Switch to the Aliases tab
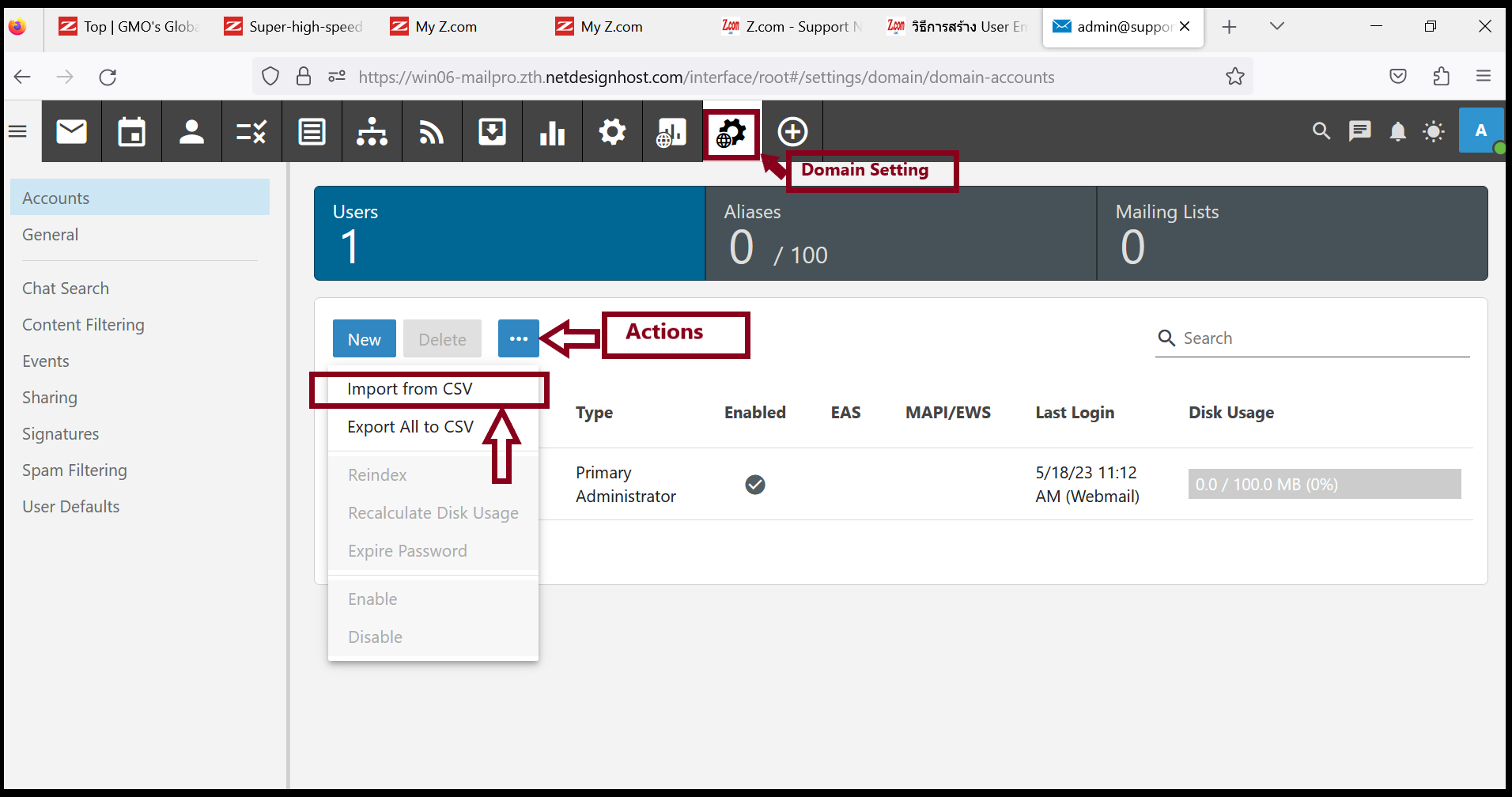This screenshot has height=797, width=1512. (x=900, y=233)
